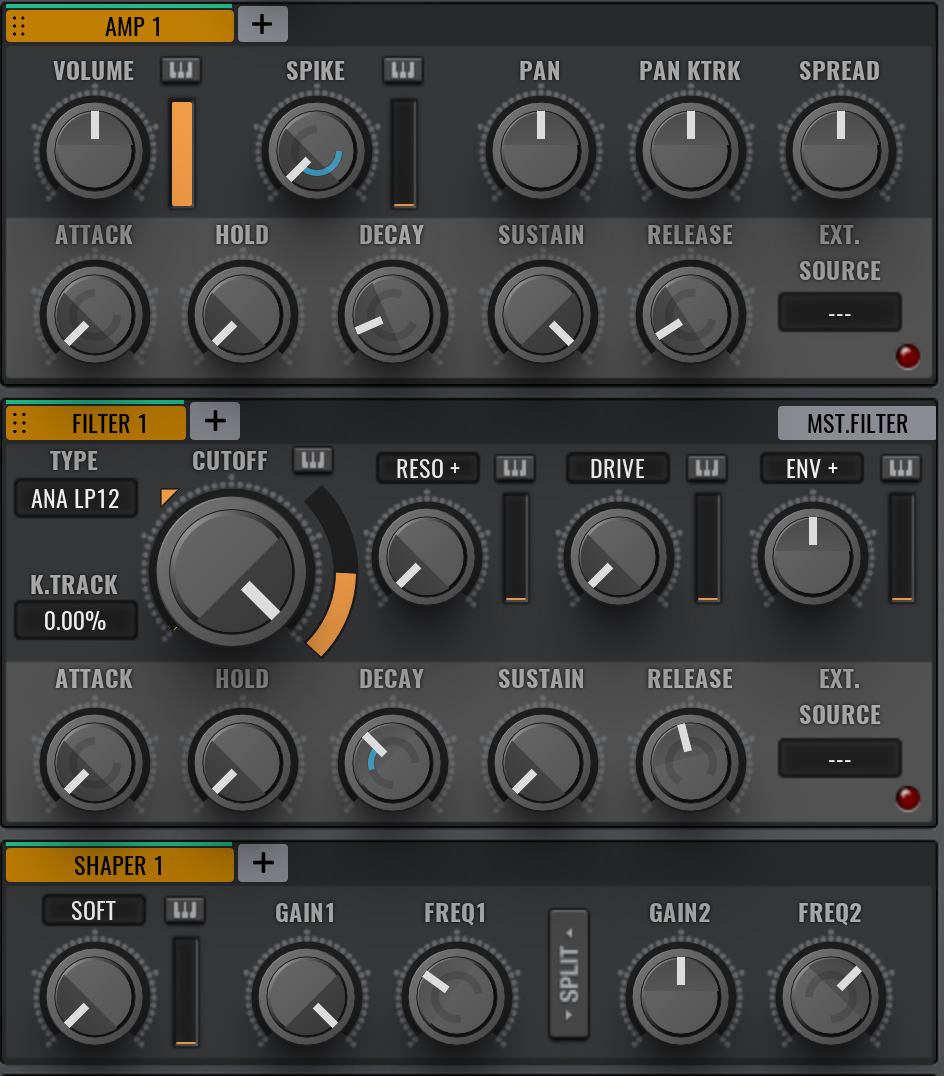Click the GAIN1 knob

[306, 996]
